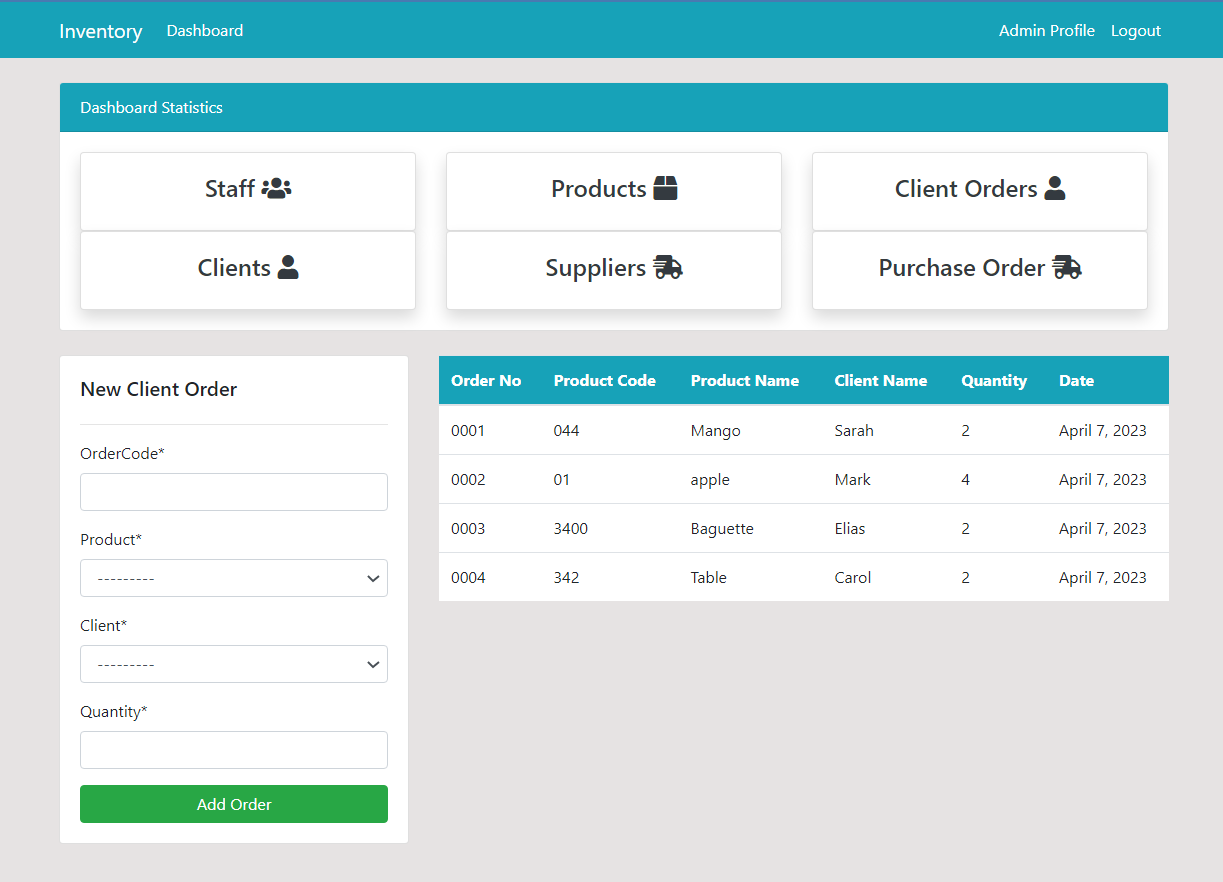Open the Product selection dropdown

pyautogui.click(x=233, y=578)
